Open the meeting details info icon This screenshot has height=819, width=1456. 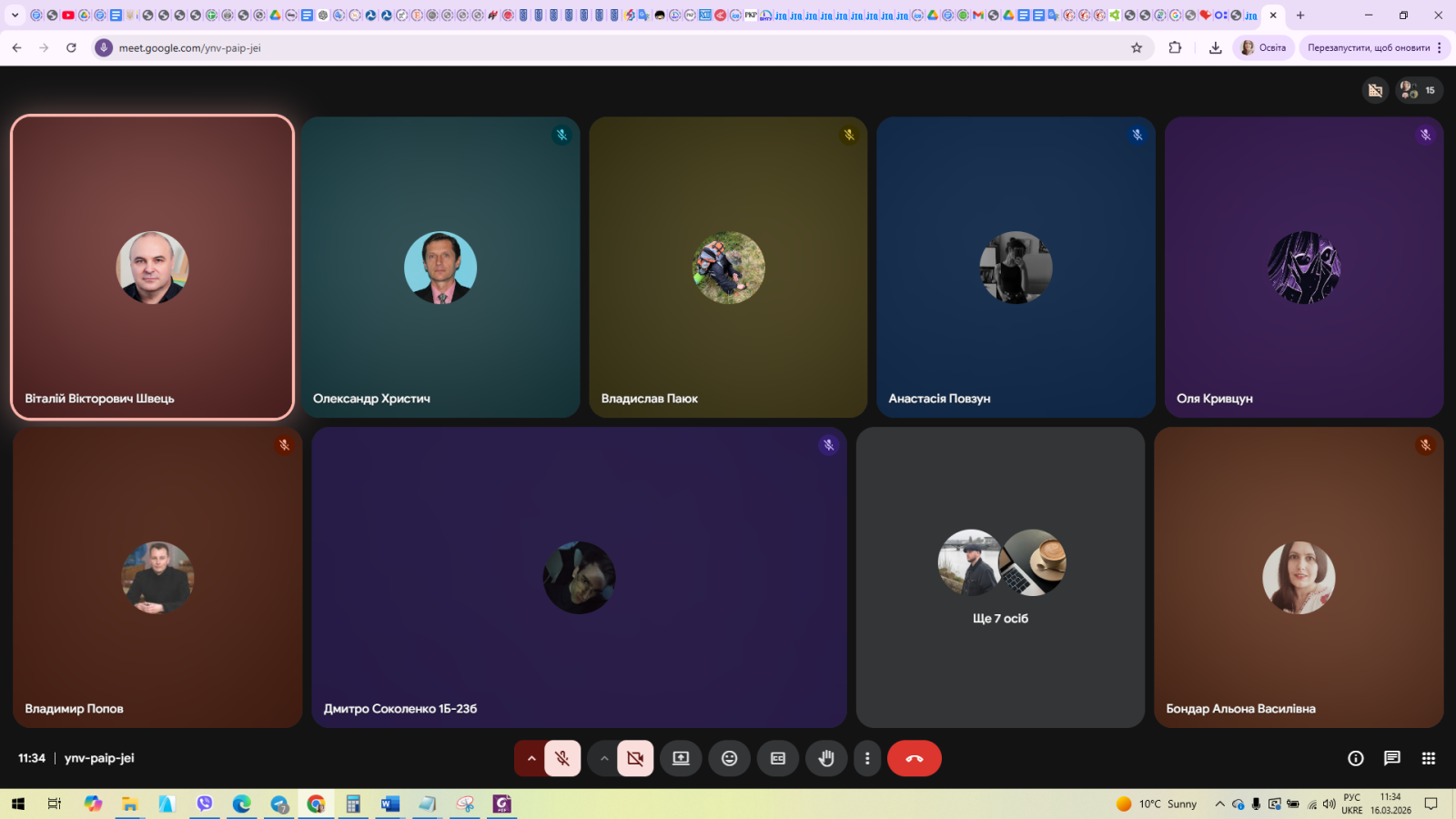[x=1355, y=758]
